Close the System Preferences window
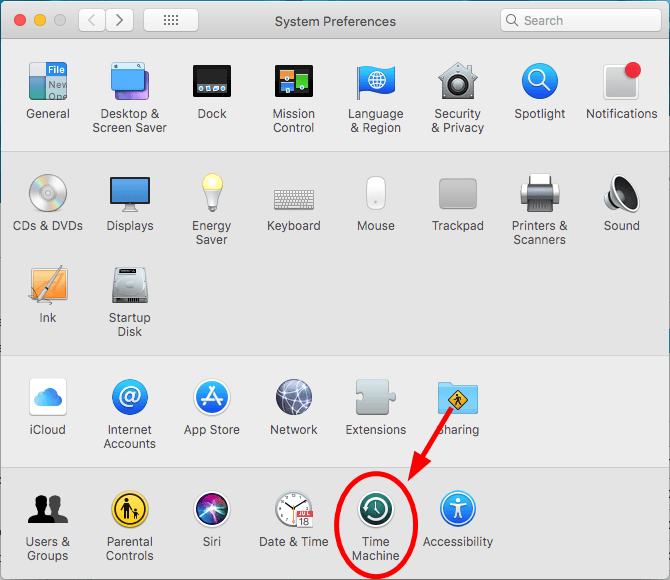670x580 pixels. tap(20, 20)
